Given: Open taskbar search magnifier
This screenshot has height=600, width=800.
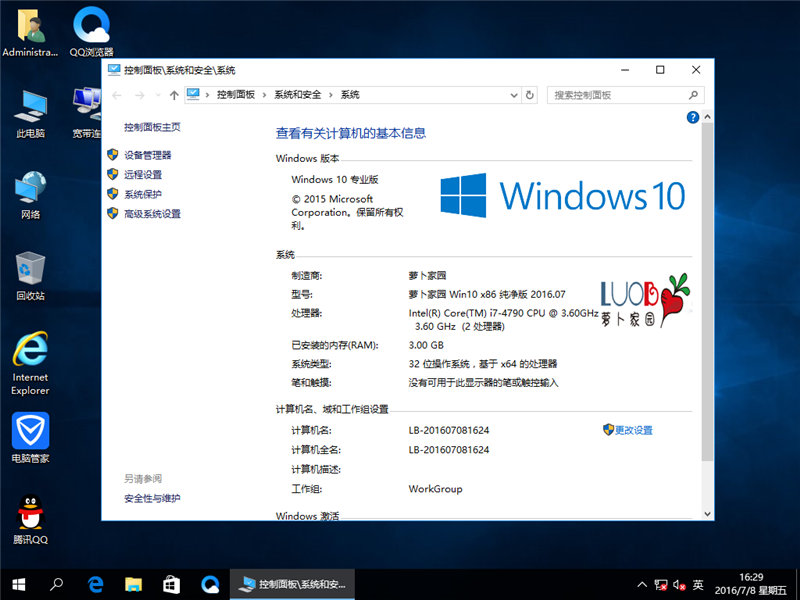Looking at the screenshot, I should [x=57, y=584].
